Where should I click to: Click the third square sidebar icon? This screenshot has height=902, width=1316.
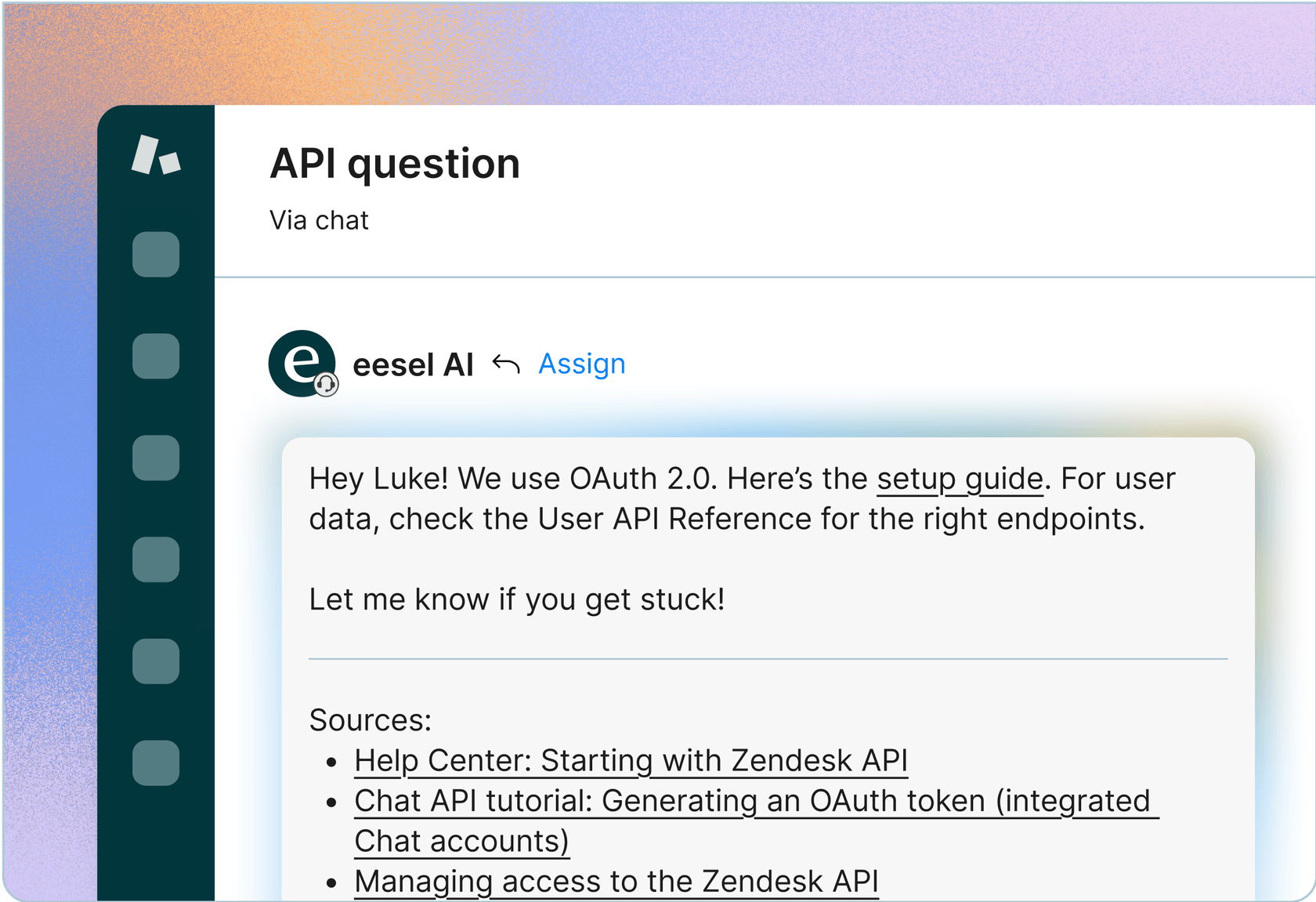click(x=156, y=458)
